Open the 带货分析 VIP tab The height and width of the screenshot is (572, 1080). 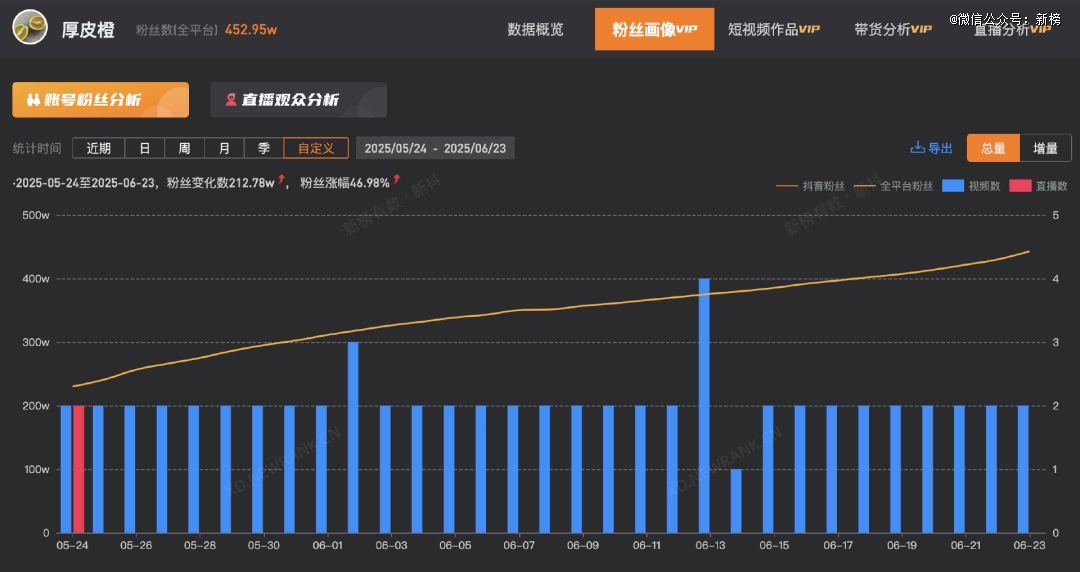(x=893, y=30)
